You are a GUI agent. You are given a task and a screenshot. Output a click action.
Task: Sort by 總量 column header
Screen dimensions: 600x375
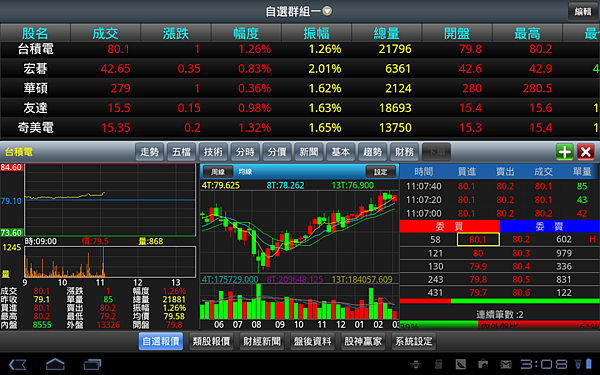tap(387, 33)
